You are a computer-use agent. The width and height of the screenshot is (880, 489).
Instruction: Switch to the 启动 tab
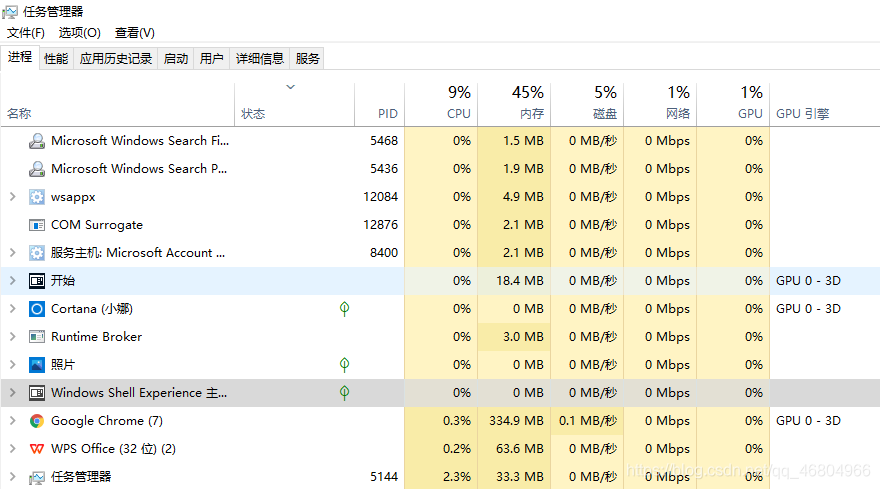176,58
